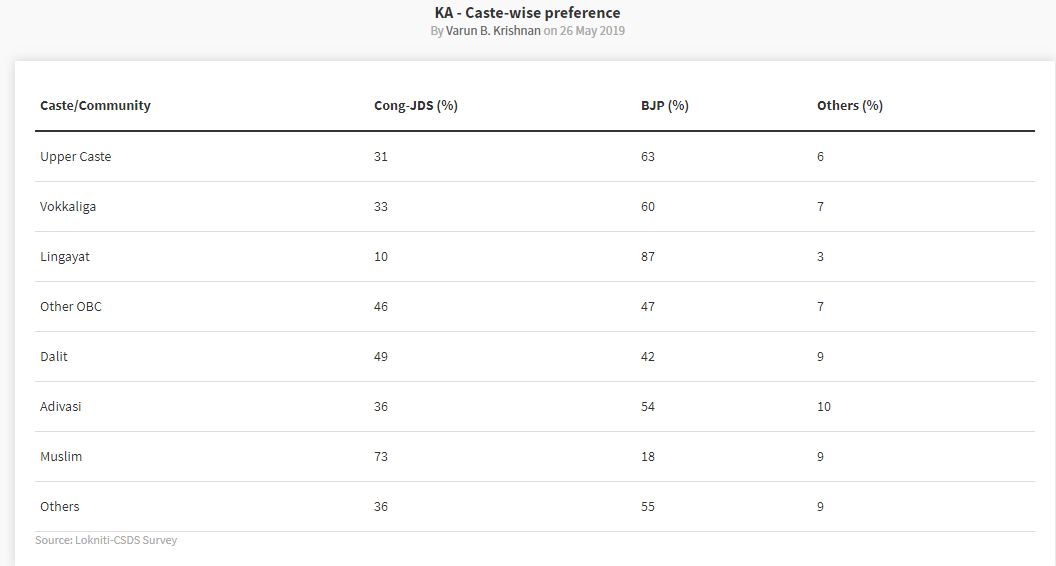This screenshot has height=566, width=1056.
Task: Click the BJP (%) column header
Action: coord(665,106)
